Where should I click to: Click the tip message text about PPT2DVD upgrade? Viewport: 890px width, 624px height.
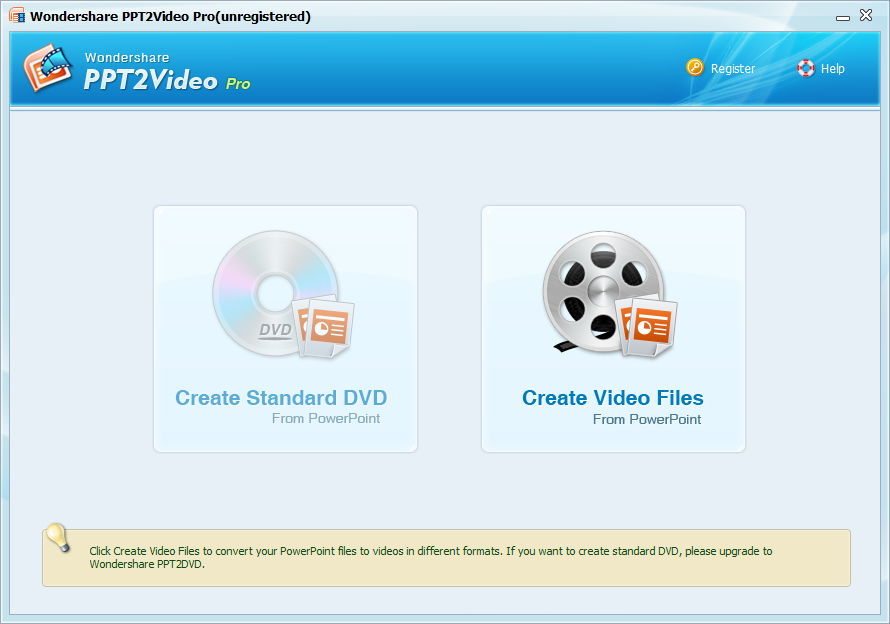pyautogui.click(x=430, y=557)
